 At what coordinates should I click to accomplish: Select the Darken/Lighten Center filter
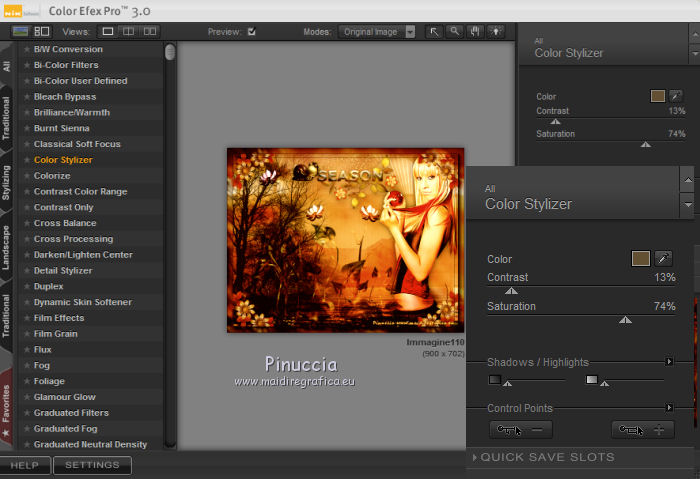(x=83, y=254)
